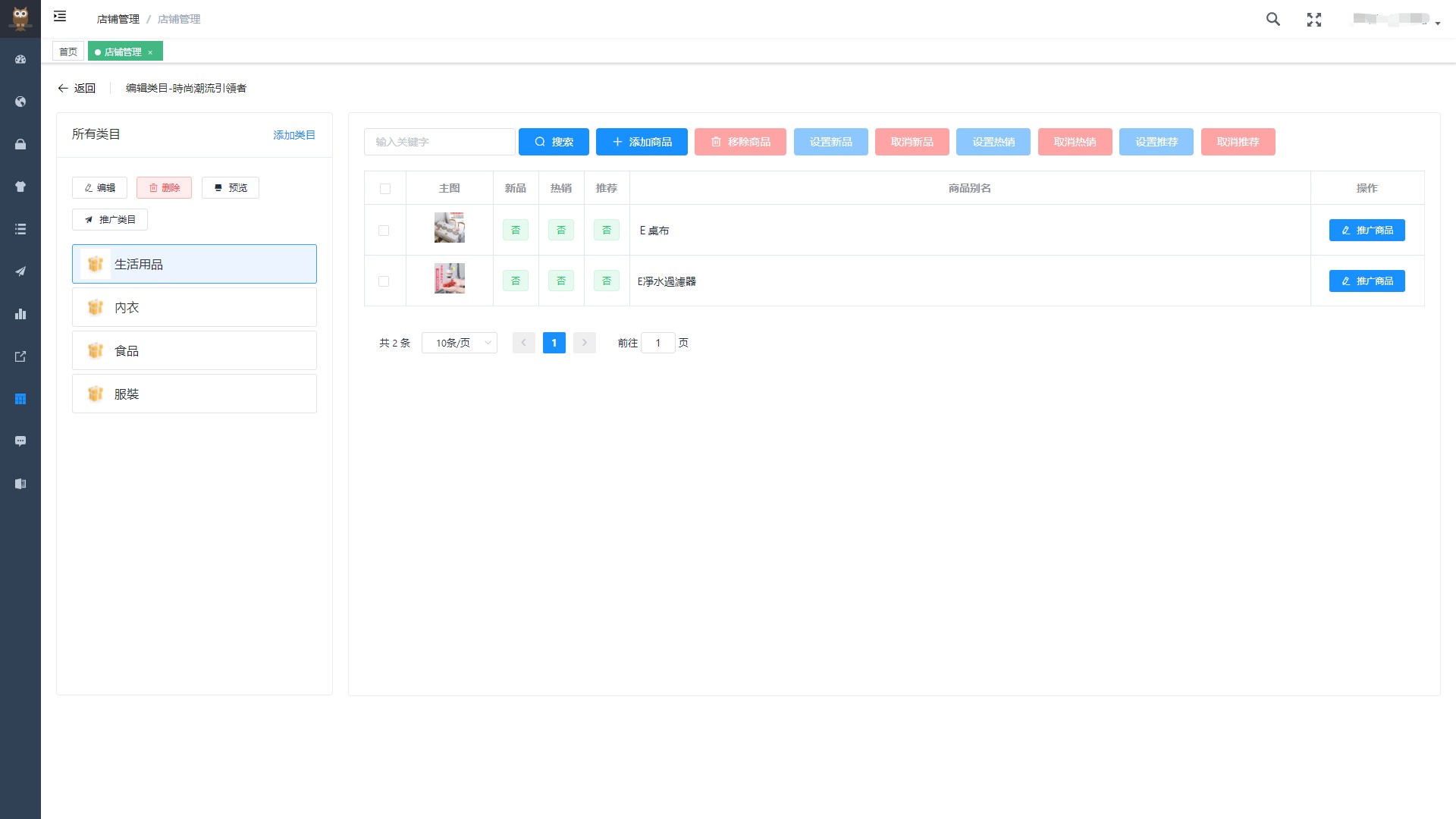Go to next page arrow
This screenshot has width=1456, height=819.
(x=584, y=343)
